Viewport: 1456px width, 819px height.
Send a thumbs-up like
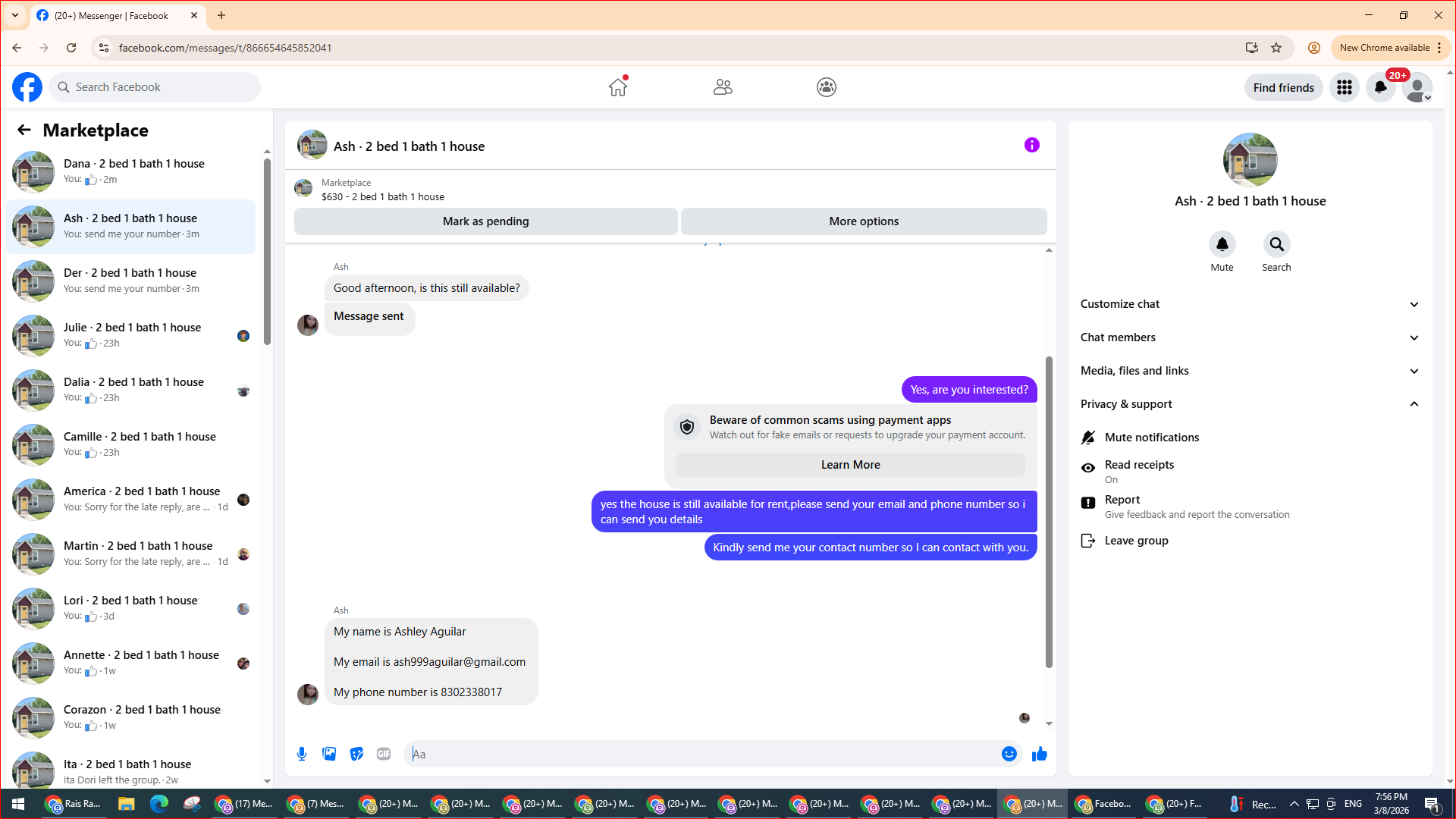(1039, 754)
